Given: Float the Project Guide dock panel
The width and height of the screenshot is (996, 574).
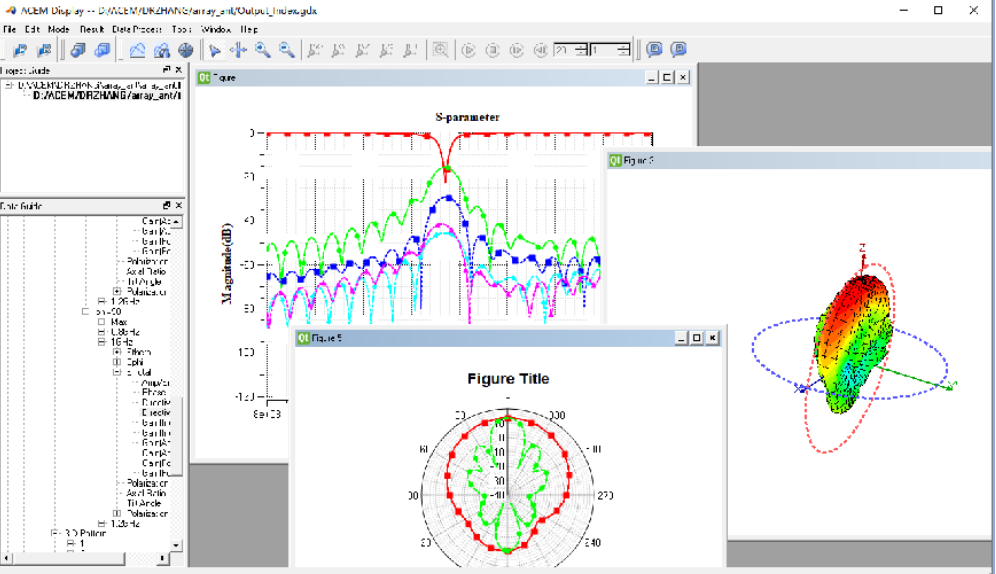Looking at the screenshot, I should [x=167, y=70].
